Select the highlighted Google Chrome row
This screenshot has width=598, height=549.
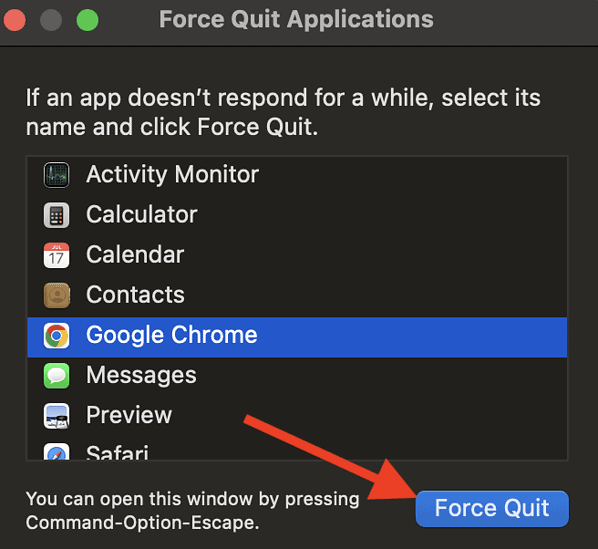297,337
